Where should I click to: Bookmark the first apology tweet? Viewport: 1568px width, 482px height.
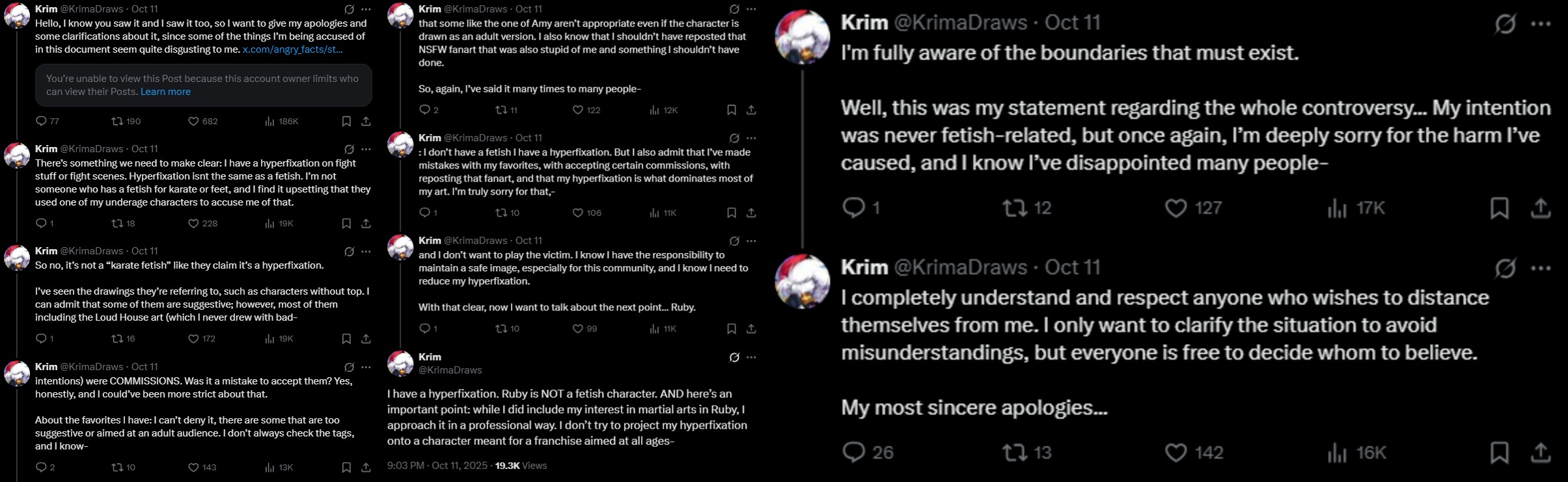click(x=346, y=121)
